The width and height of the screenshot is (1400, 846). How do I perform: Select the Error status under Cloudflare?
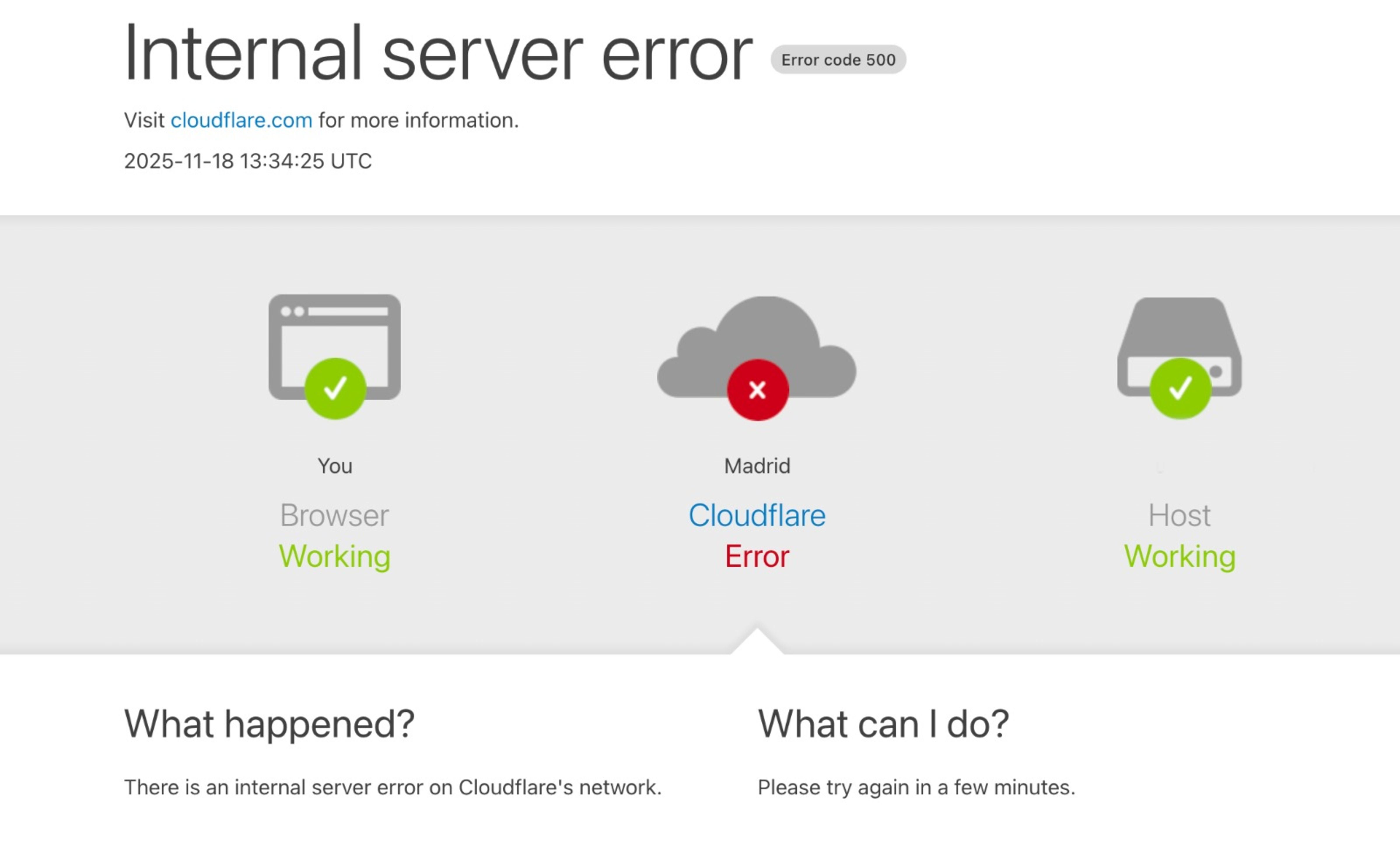tap(757, 556)
